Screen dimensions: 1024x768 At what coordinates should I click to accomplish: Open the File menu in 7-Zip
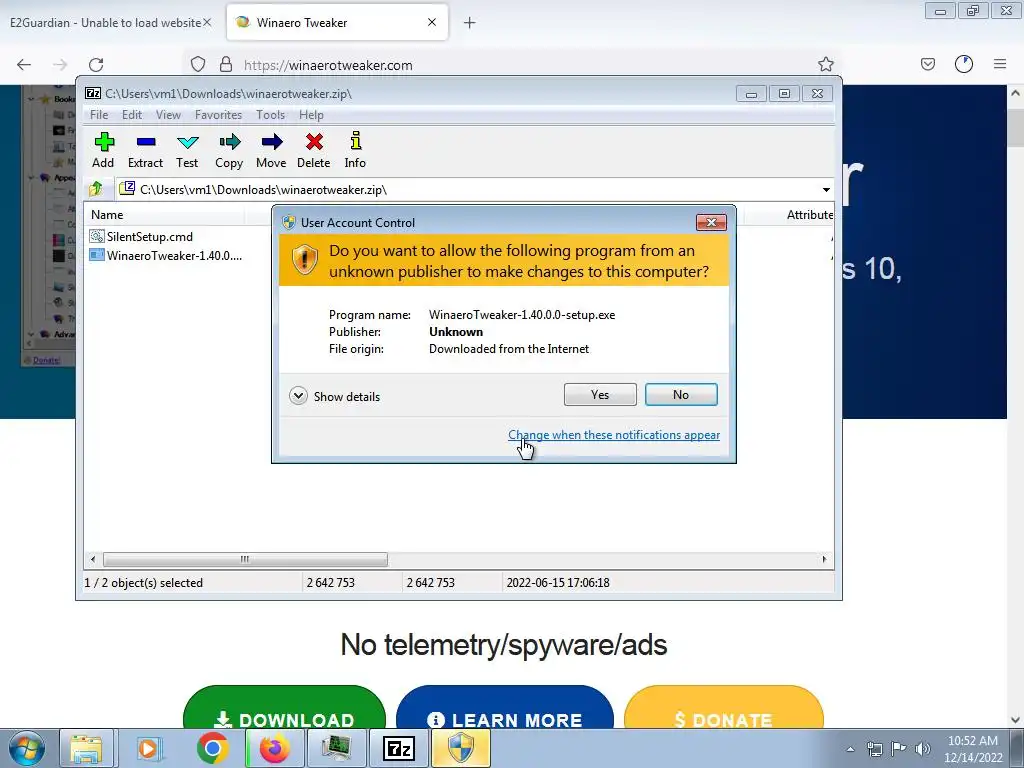99,115
